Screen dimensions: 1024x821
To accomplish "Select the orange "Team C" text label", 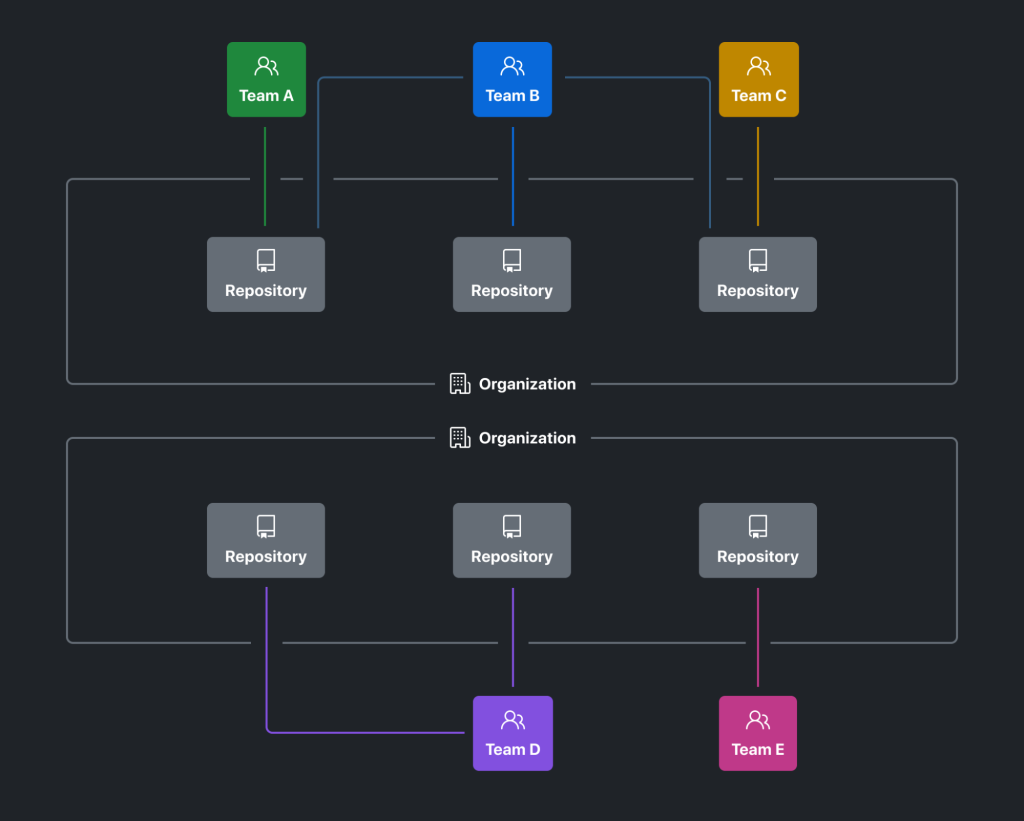I will (x=758, y=96).
